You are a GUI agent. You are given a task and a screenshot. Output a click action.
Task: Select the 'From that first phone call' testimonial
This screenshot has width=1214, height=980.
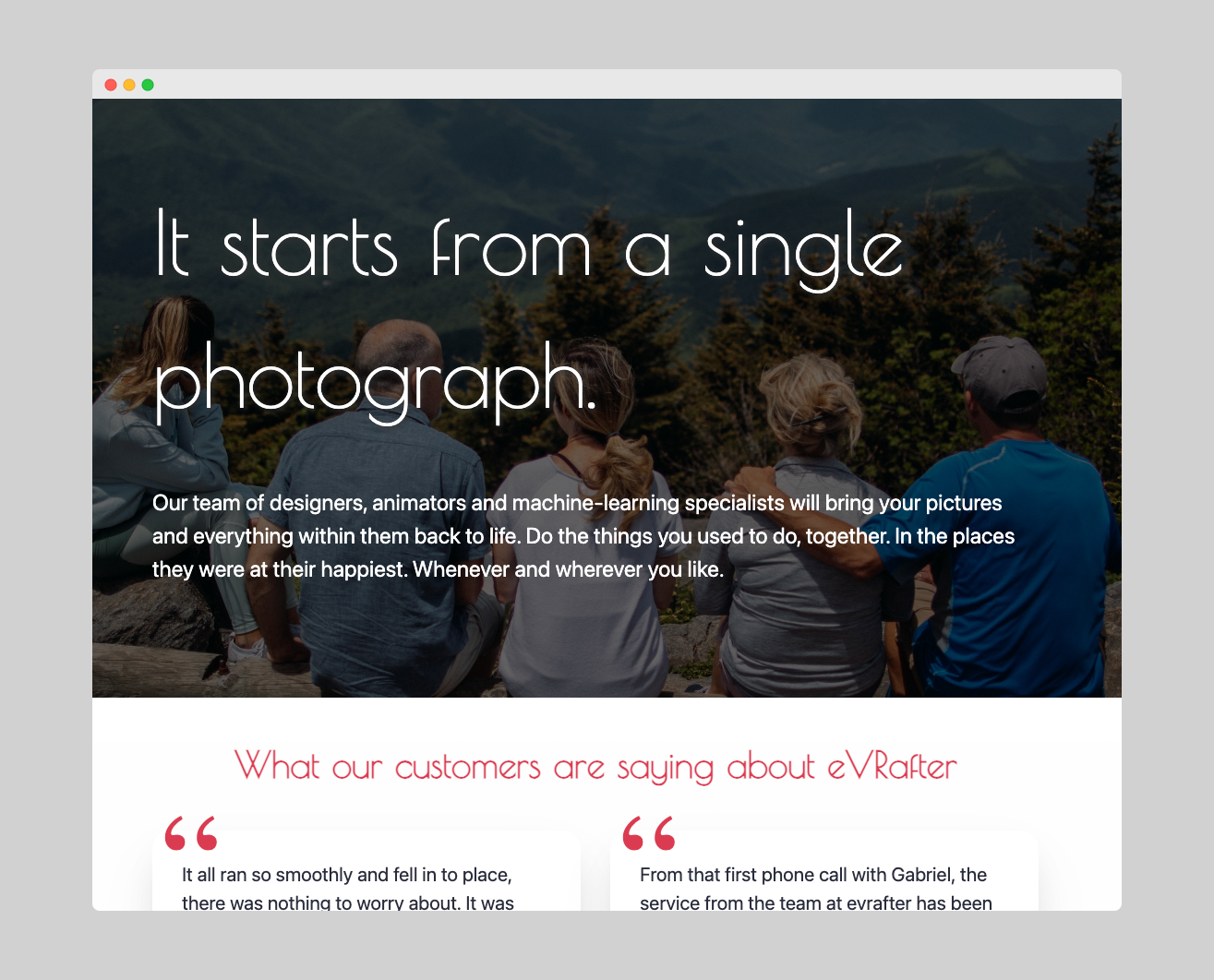click(824, 872)
